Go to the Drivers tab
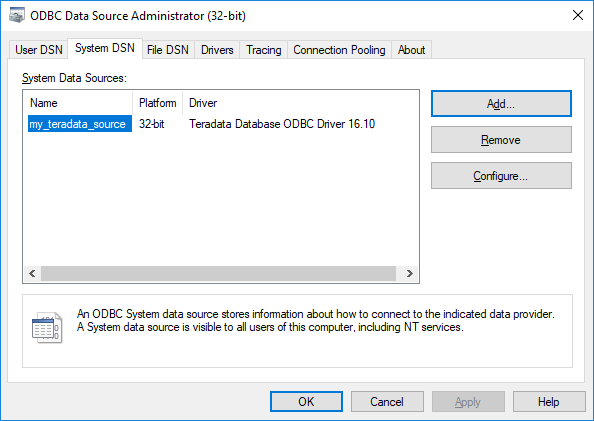Screen dimensions: 594x421 tap(217, 50)
